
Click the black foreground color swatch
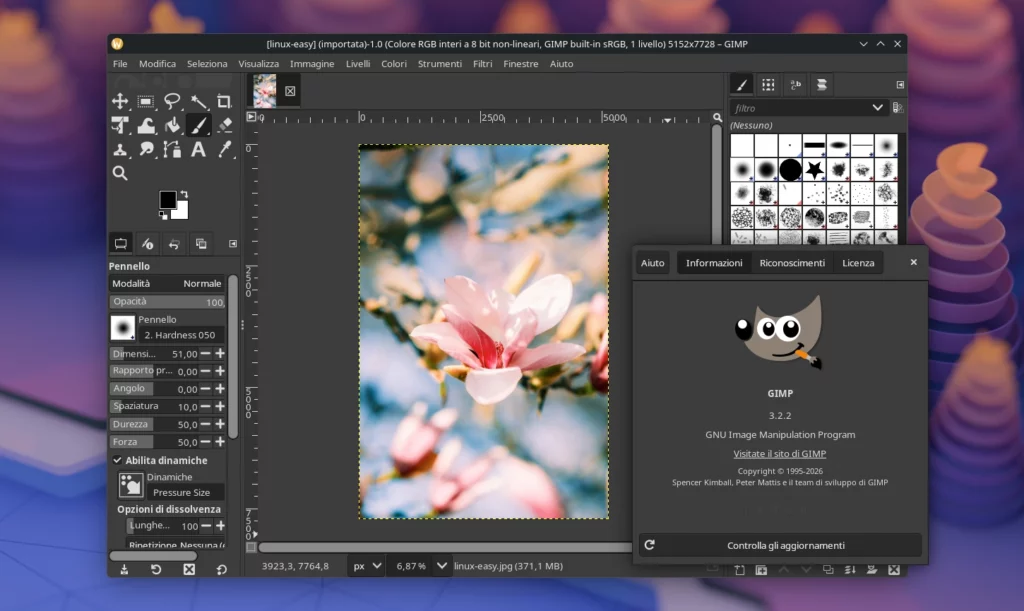(168, 200)
